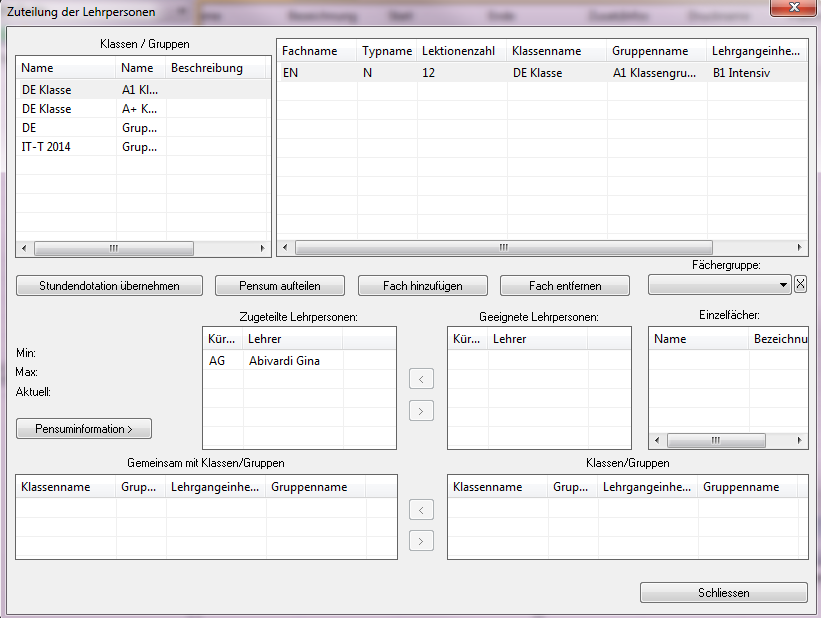The image size is (821, 618).
Task: Select teacher Abivardi Gina
Action: pyautogui.click(x=284, y=361)
